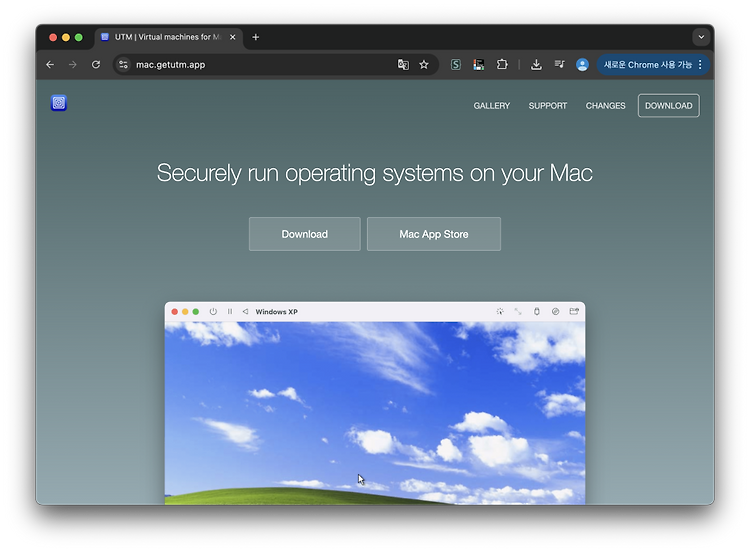750x552 pixels.
Task: Minimize the Chrome window with yellow button
Action: (x=66, y=37)
